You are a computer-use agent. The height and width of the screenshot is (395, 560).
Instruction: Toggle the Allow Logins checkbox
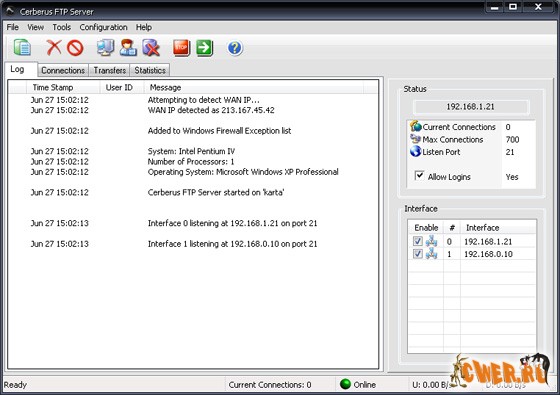pos(419,175)
